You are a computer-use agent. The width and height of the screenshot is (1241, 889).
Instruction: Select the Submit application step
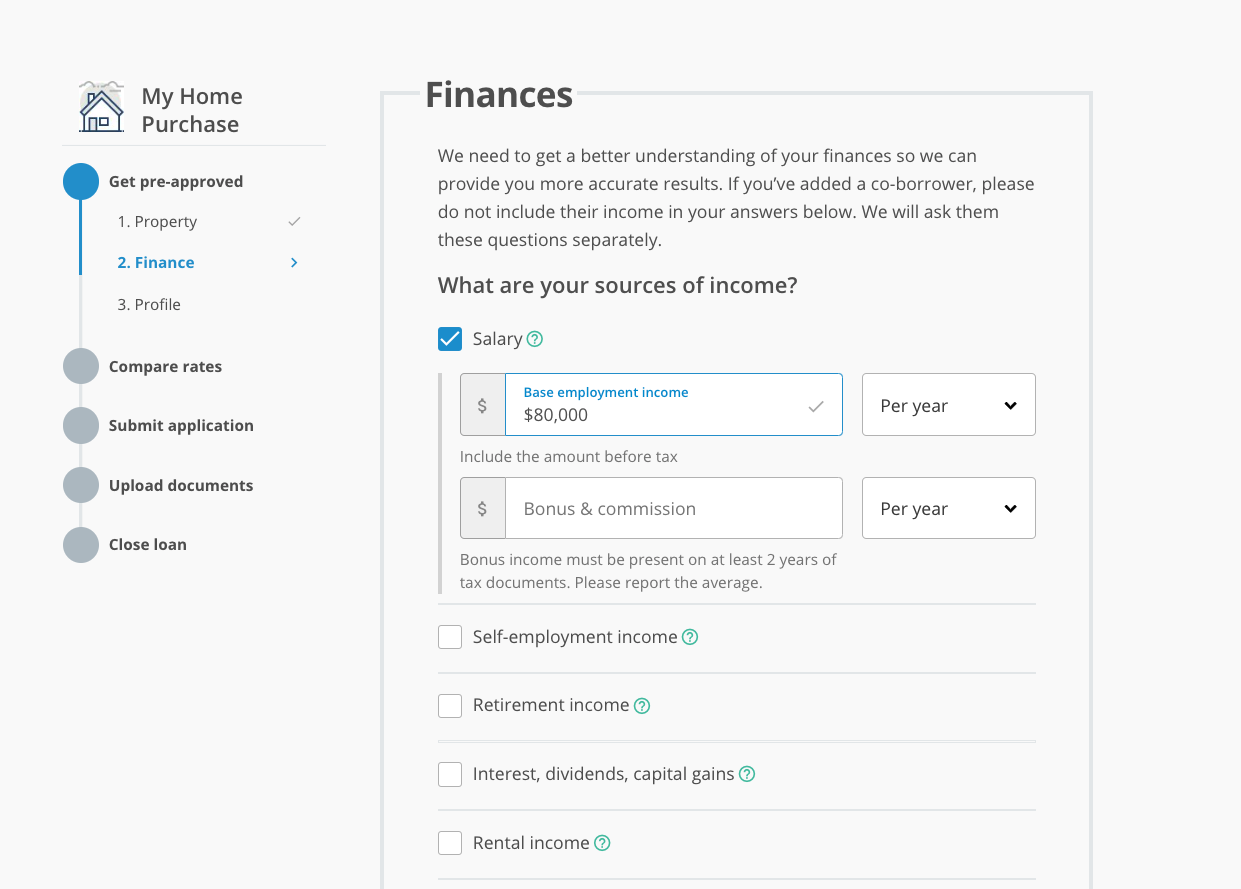(181, 426)
